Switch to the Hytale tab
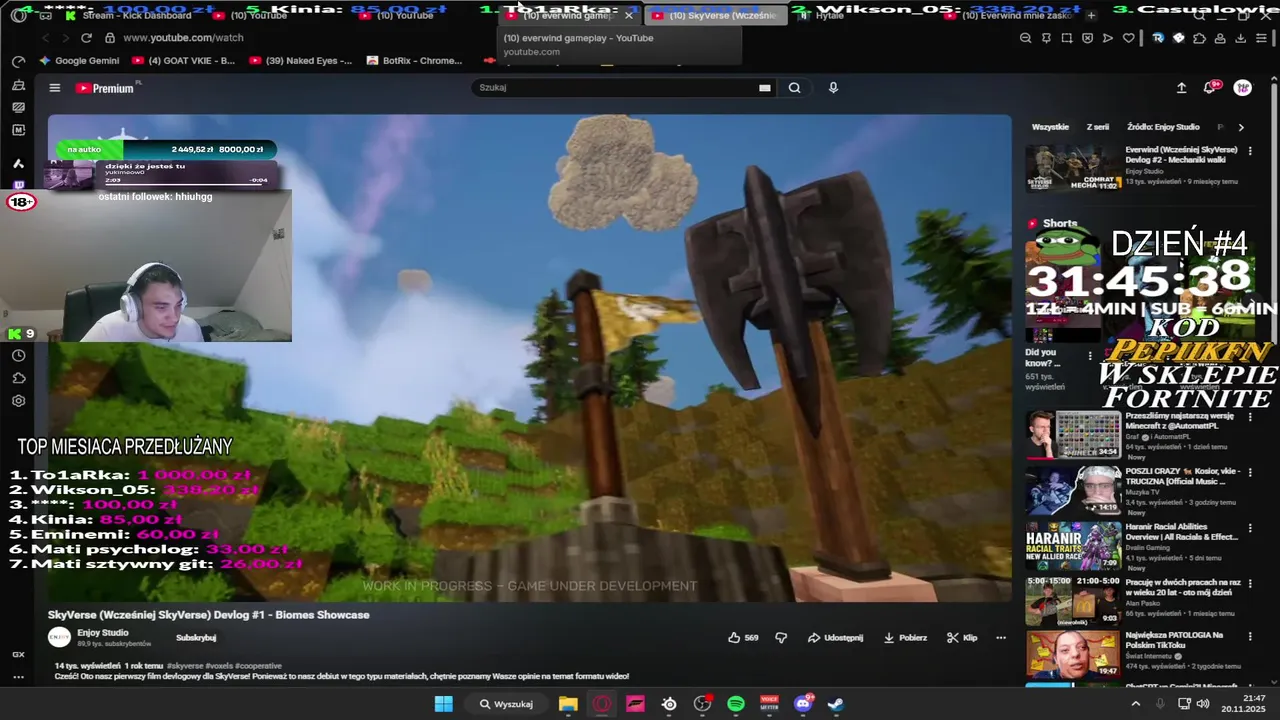The image size is (1280, 720). 829,15
